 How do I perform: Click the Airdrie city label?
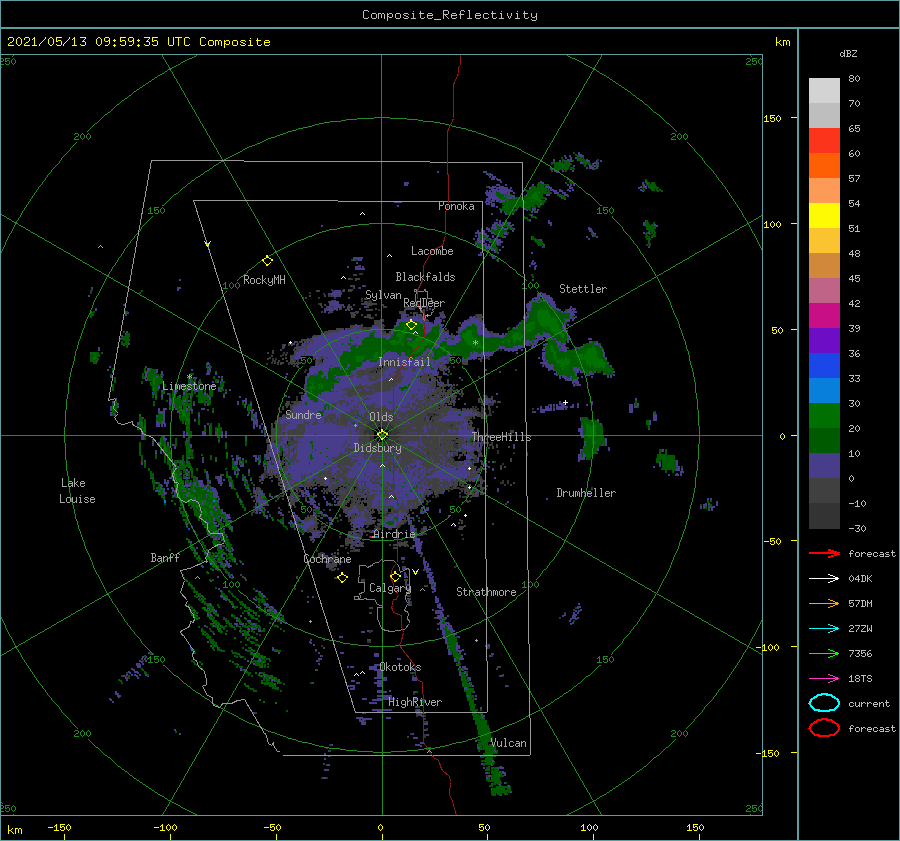[x=394, y=534]
